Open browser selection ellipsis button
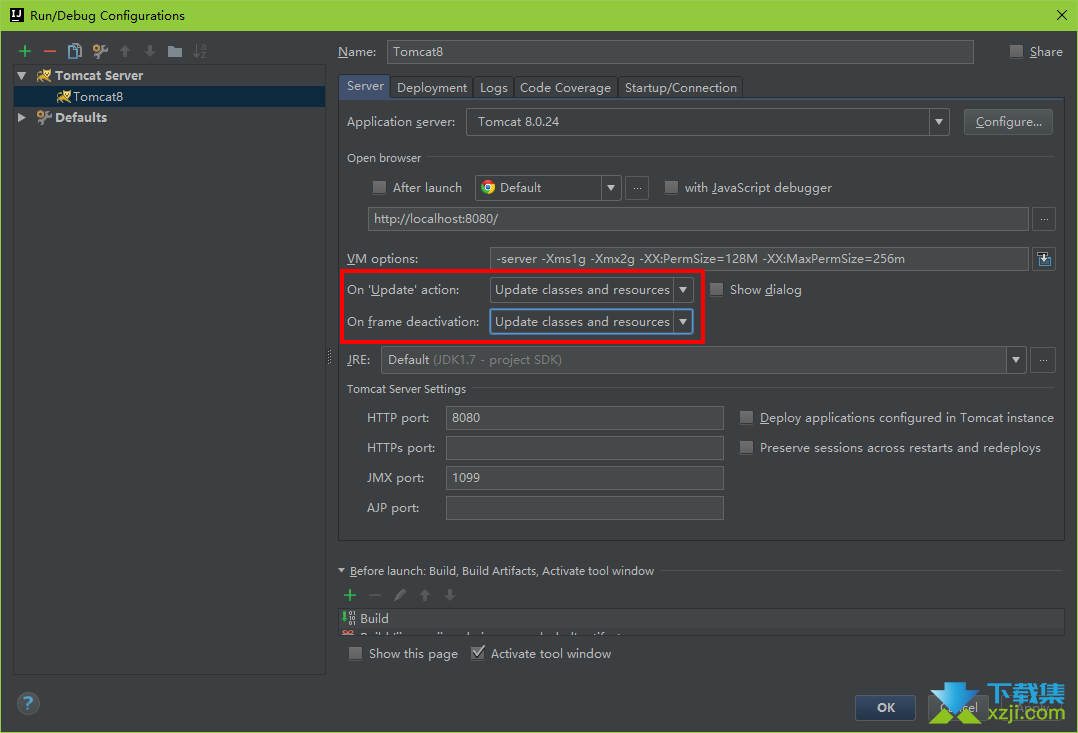The height and width of the screenshot is (733, 1078). (x=637, y=188)
